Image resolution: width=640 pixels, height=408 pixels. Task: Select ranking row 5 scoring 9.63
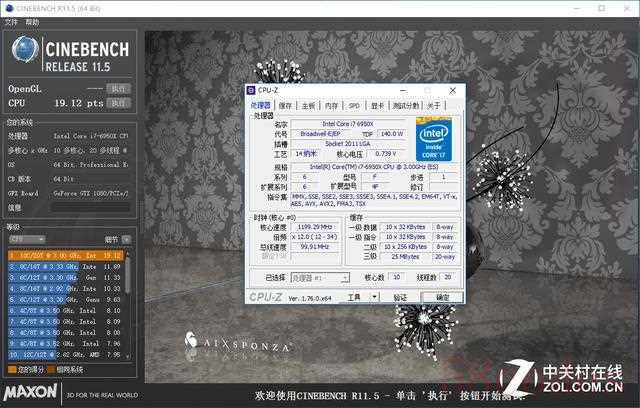click(65, 299)
